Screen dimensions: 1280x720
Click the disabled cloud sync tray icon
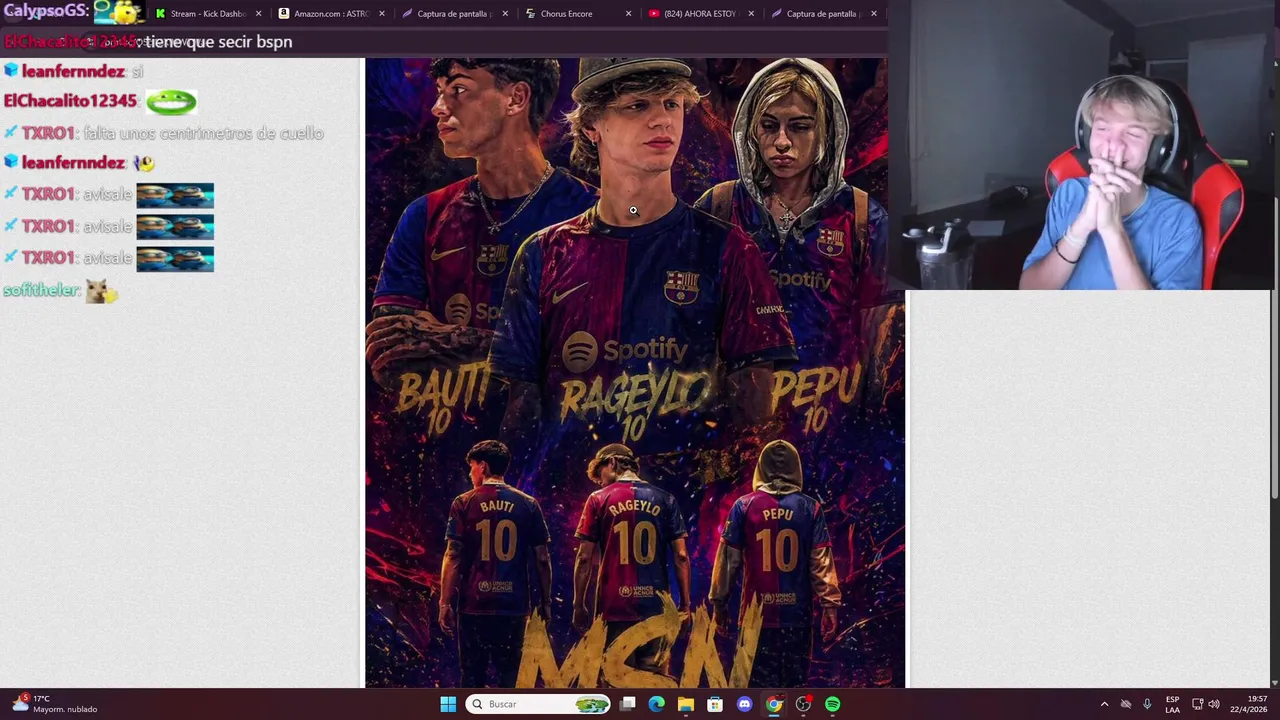pos(1125,704)
